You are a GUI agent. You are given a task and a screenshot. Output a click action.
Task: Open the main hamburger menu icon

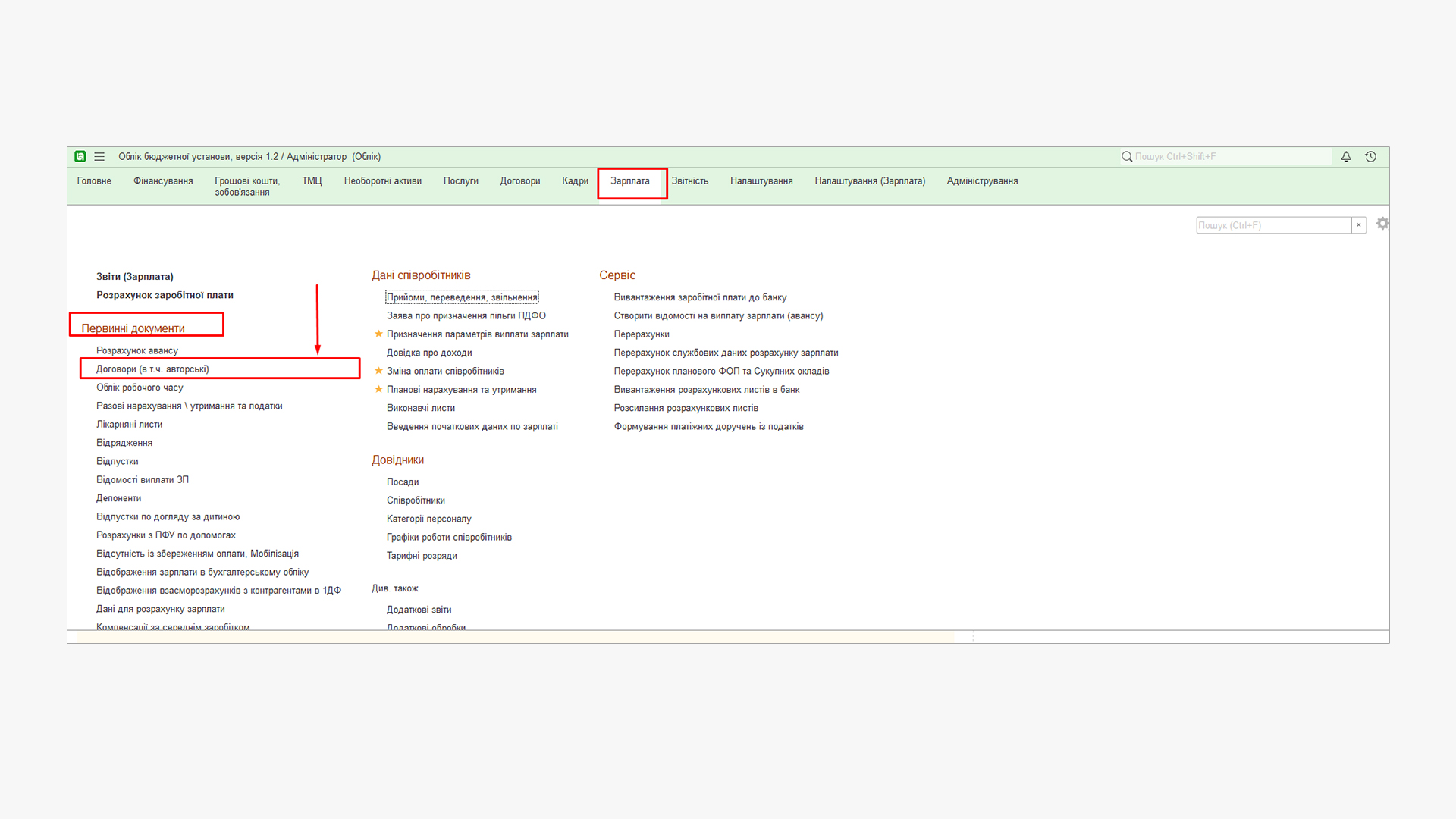point(99,157)
